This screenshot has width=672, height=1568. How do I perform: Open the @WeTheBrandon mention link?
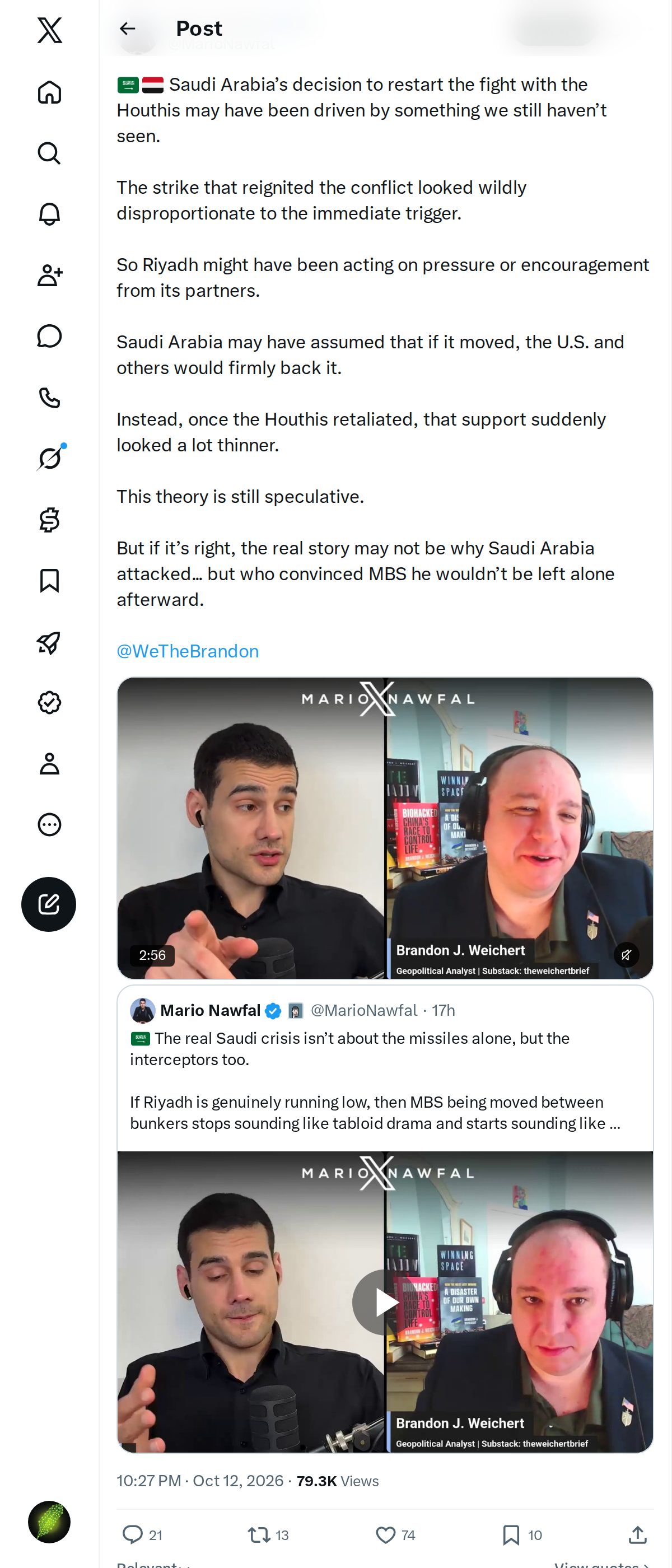pos(188,651)
